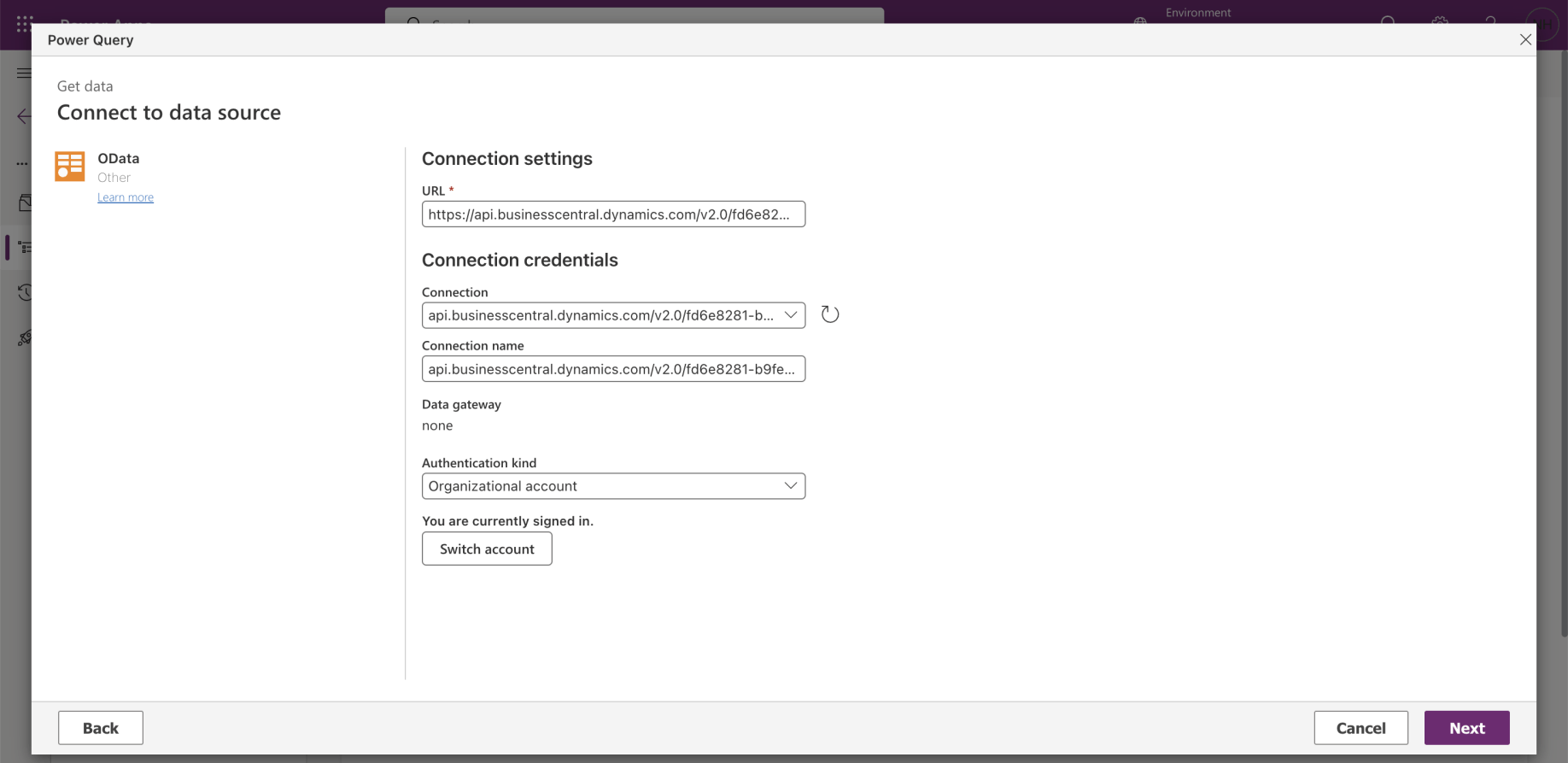Click the Connection name text box
Viewport: 1568px width, 763px height.
coord(613,369)
